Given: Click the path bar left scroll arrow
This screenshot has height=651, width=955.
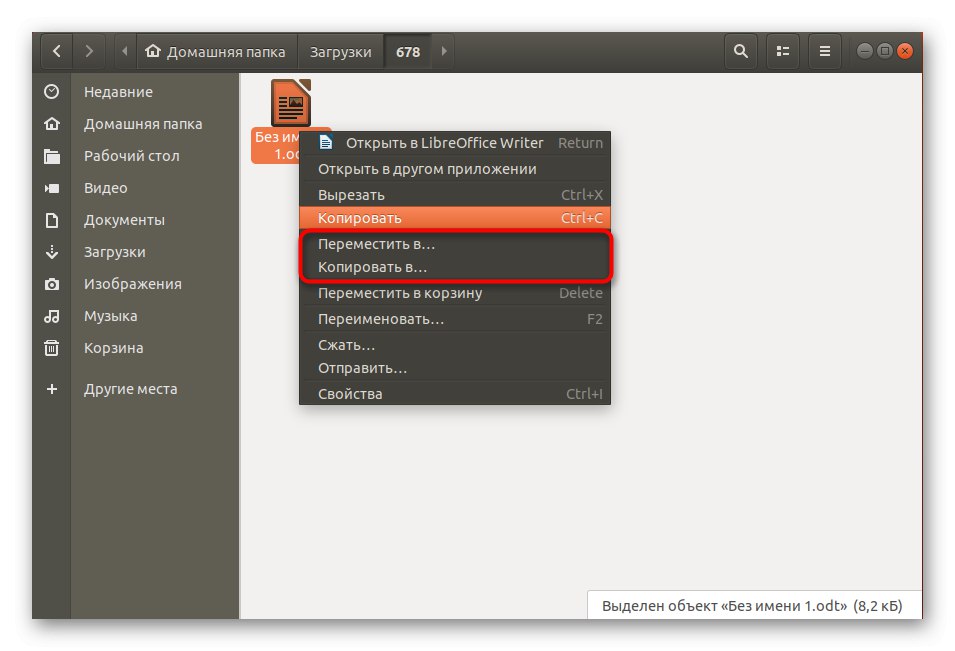Looking at the screenshot, I should (x=125, y=52).
